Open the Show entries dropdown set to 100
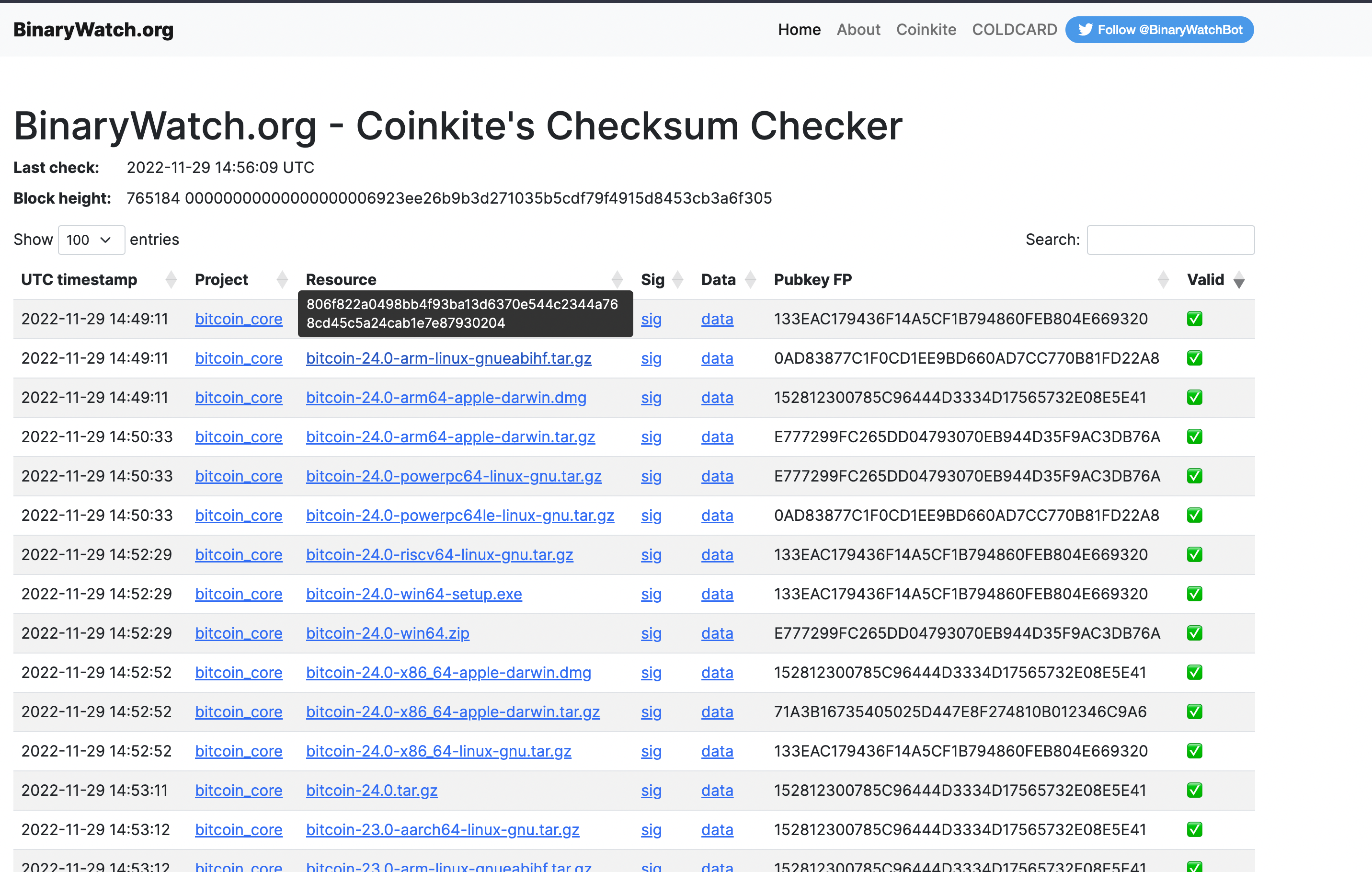The width and height of the screenshot is (1372, 872). click(x=91, y=240)
